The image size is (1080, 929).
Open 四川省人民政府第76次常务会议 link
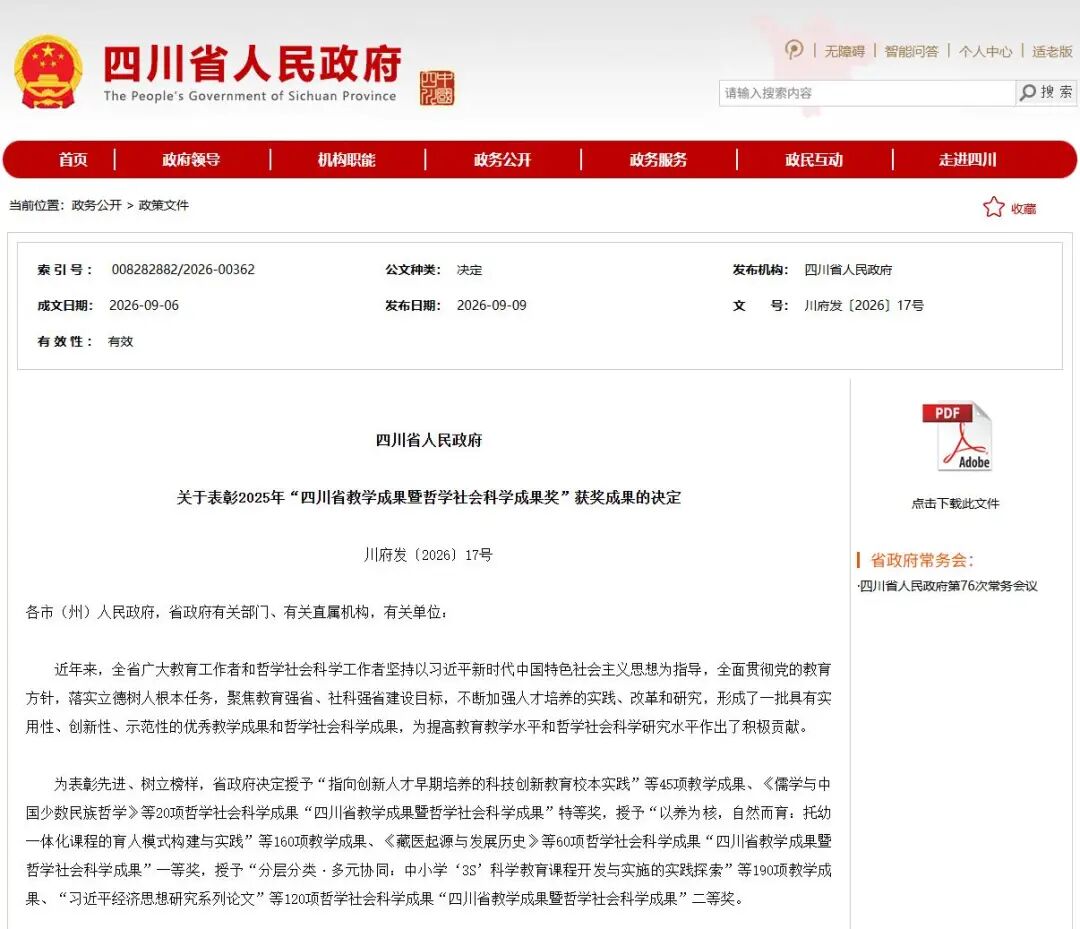(948, 585)
